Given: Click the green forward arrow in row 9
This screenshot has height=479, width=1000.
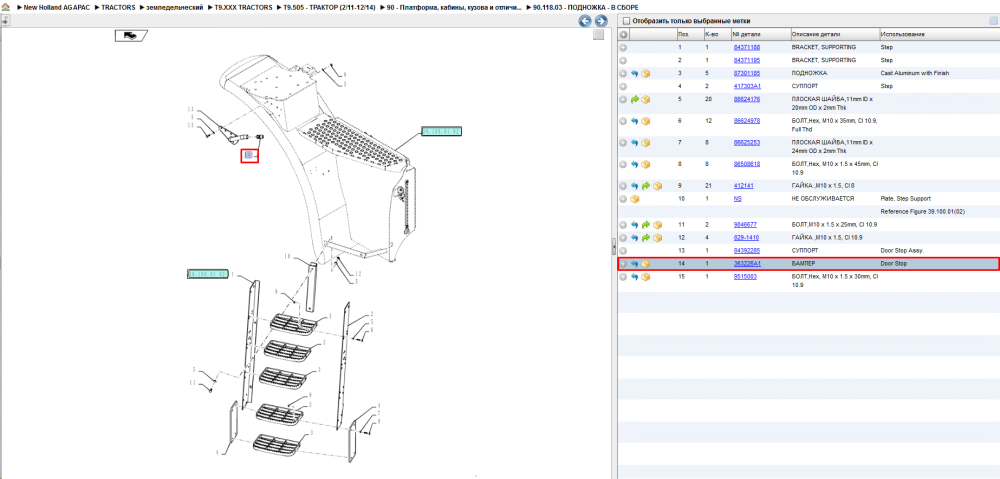Looking at the screenshot, I should (645, 186).
